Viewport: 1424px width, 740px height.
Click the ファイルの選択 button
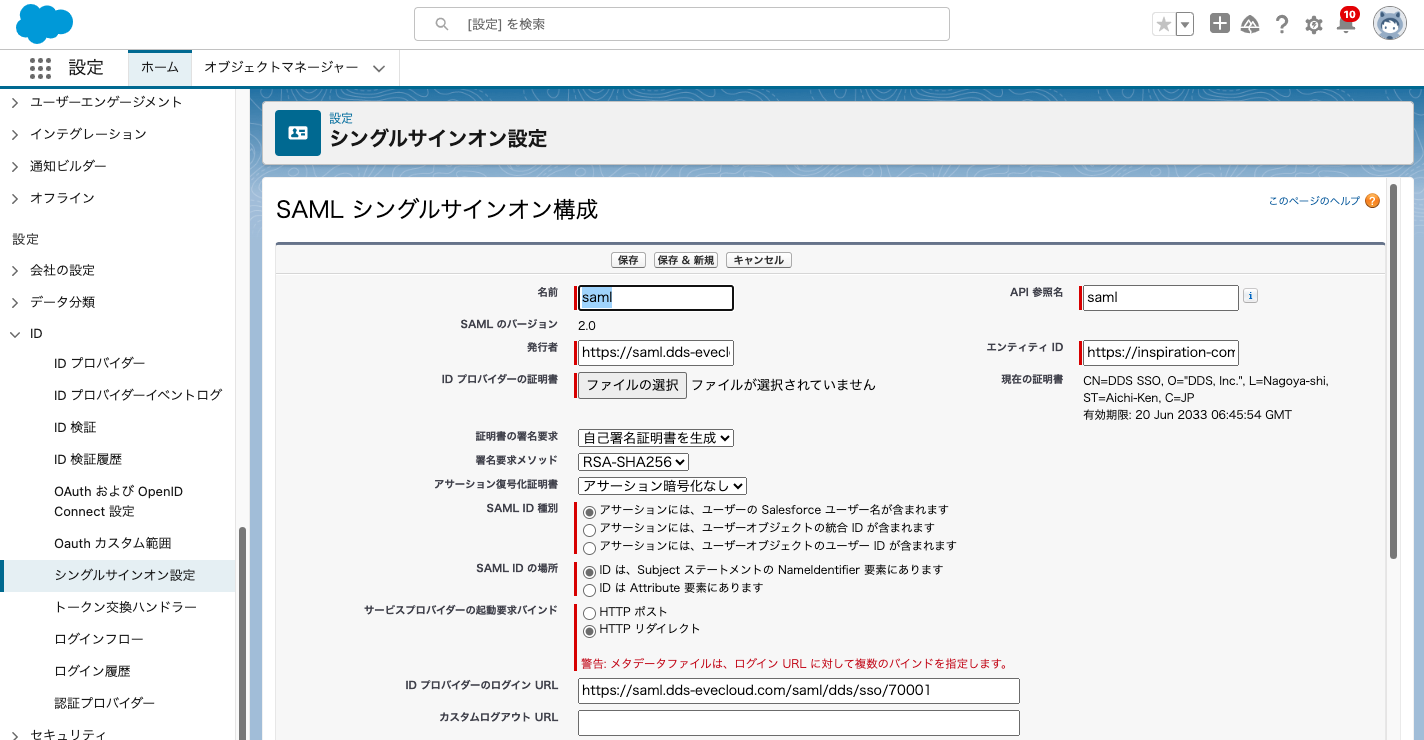632,385
